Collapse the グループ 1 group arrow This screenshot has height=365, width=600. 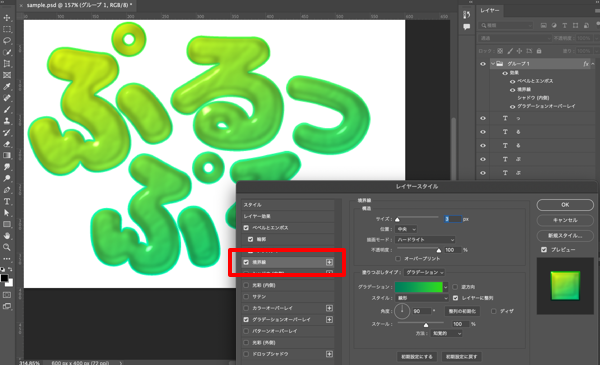[493, 64]
